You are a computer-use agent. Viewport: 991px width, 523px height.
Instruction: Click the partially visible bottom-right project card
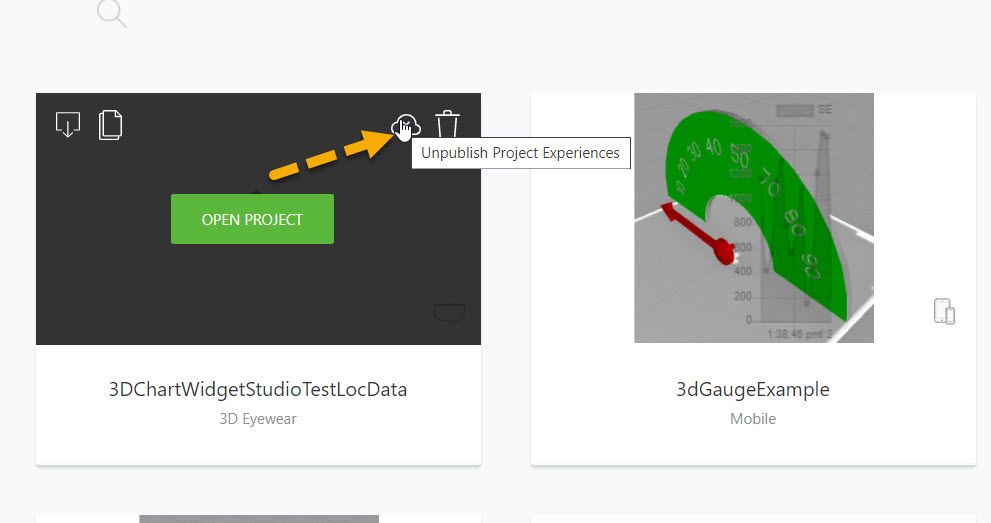click(753, 519)
